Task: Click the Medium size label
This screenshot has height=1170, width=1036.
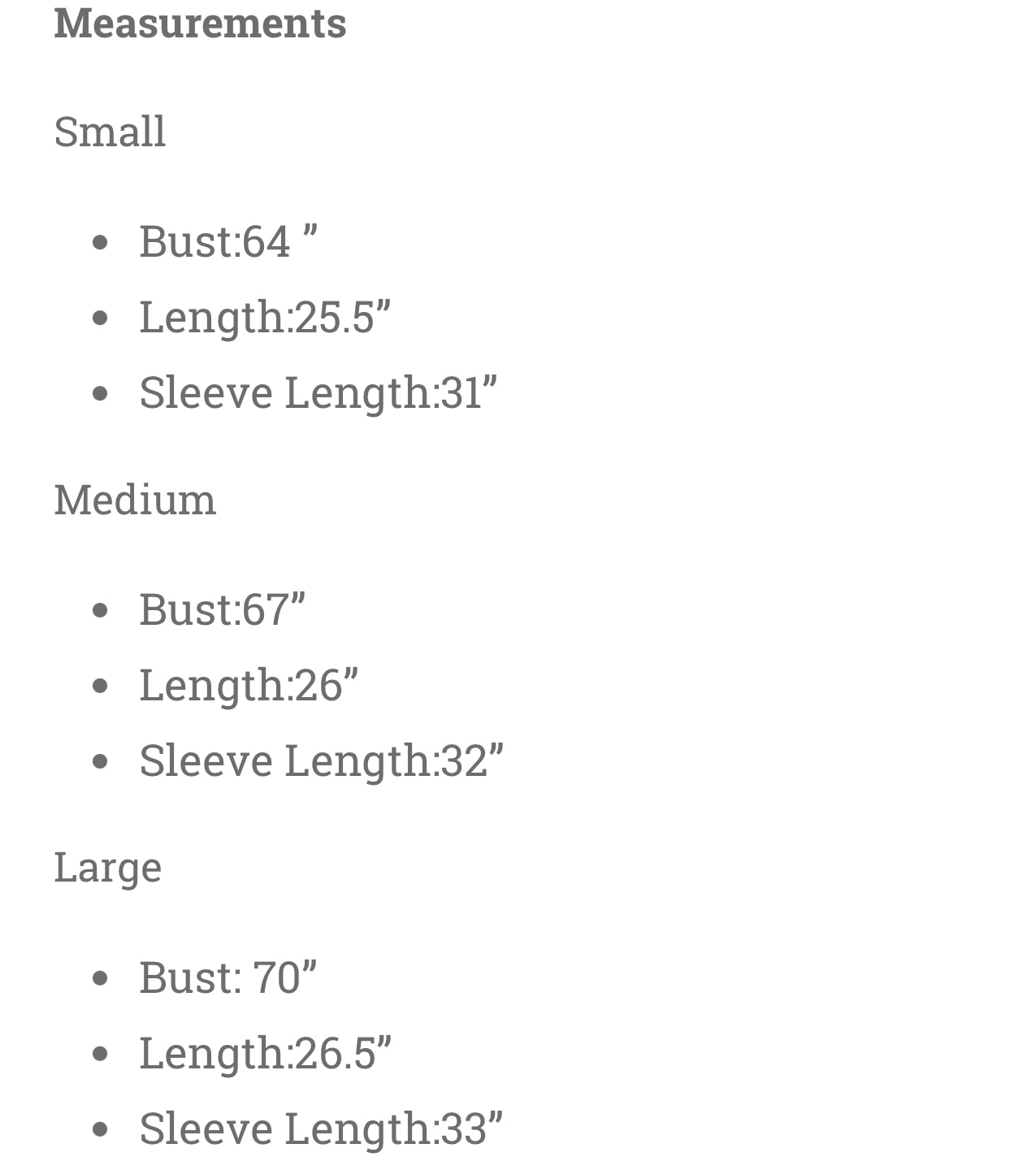Action: [135, 498]
